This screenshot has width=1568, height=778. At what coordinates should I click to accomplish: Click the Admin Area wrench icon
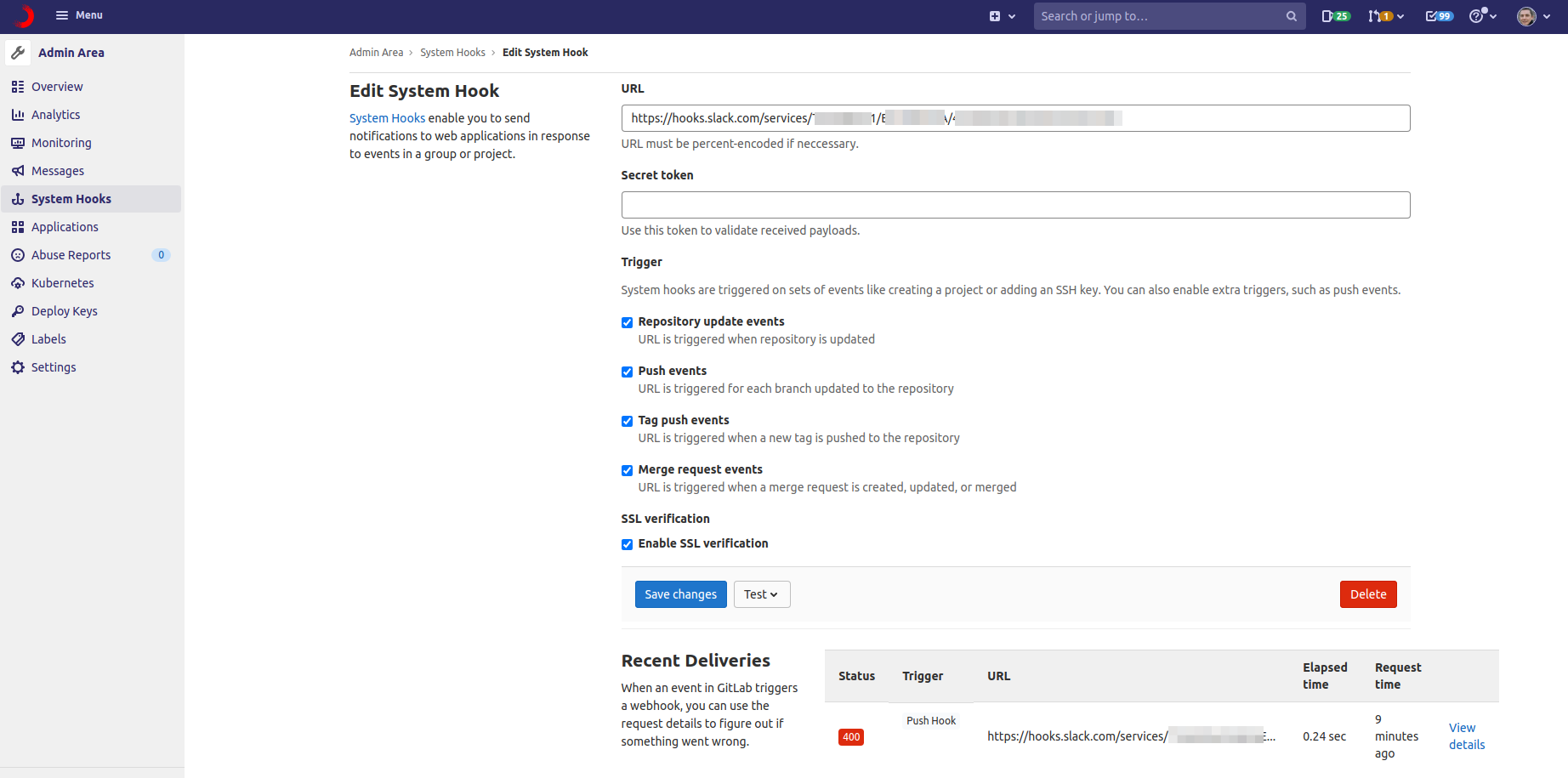pyautogui.click(x=18, y=53)
